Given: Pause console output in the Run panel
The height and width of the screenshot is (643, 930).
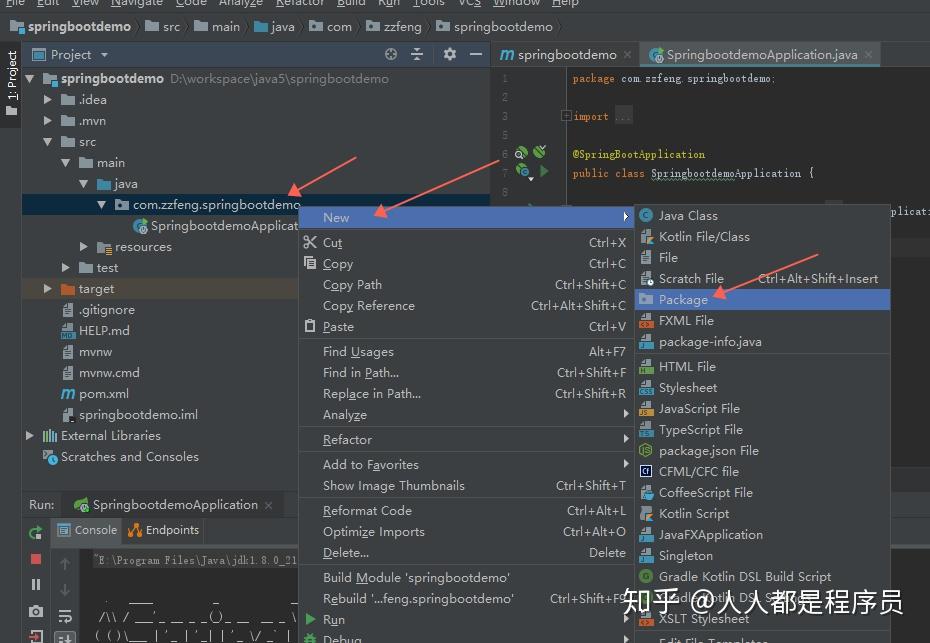Looking at the screenshot, I should click(x=35, y=584).
